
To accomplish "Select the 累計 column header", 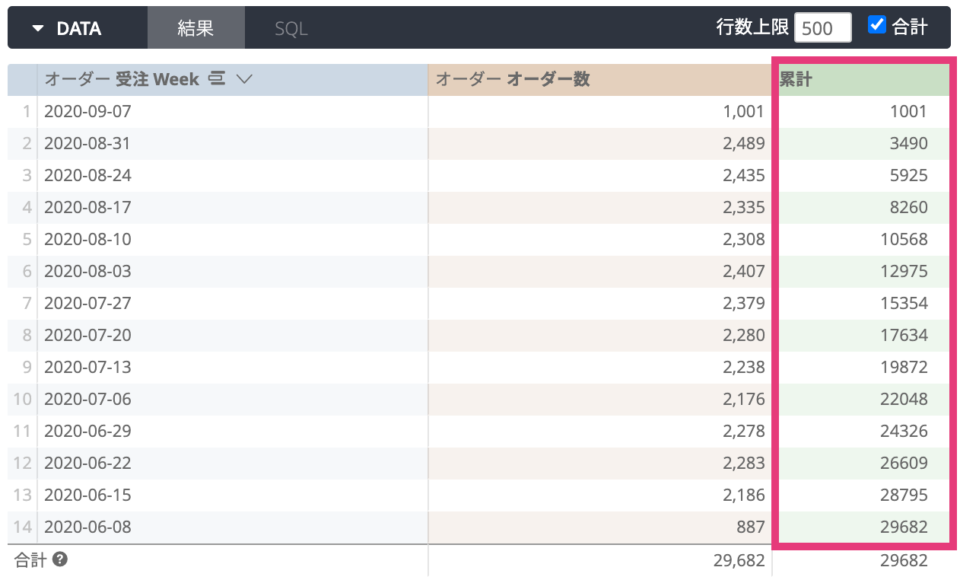I will pyautogui.click(x=864, y=80).
